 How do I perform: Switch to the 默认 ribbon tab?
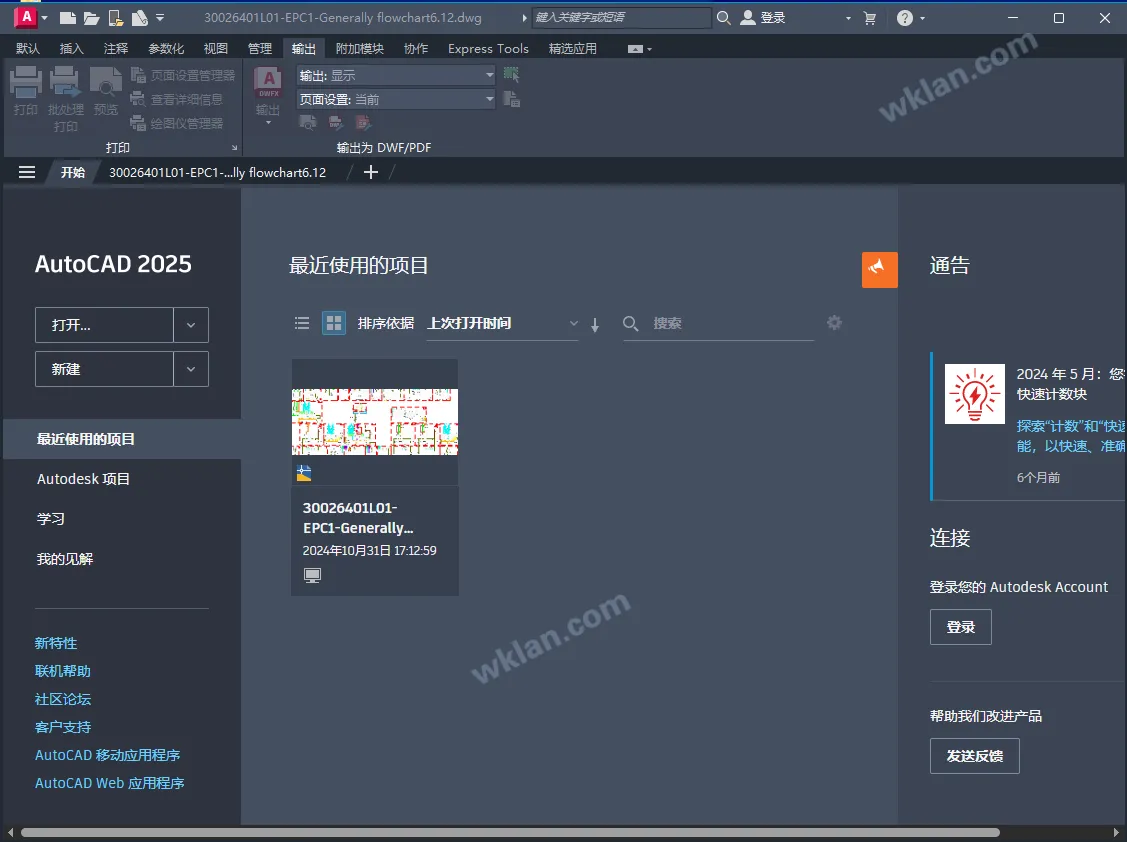point(27,48)
